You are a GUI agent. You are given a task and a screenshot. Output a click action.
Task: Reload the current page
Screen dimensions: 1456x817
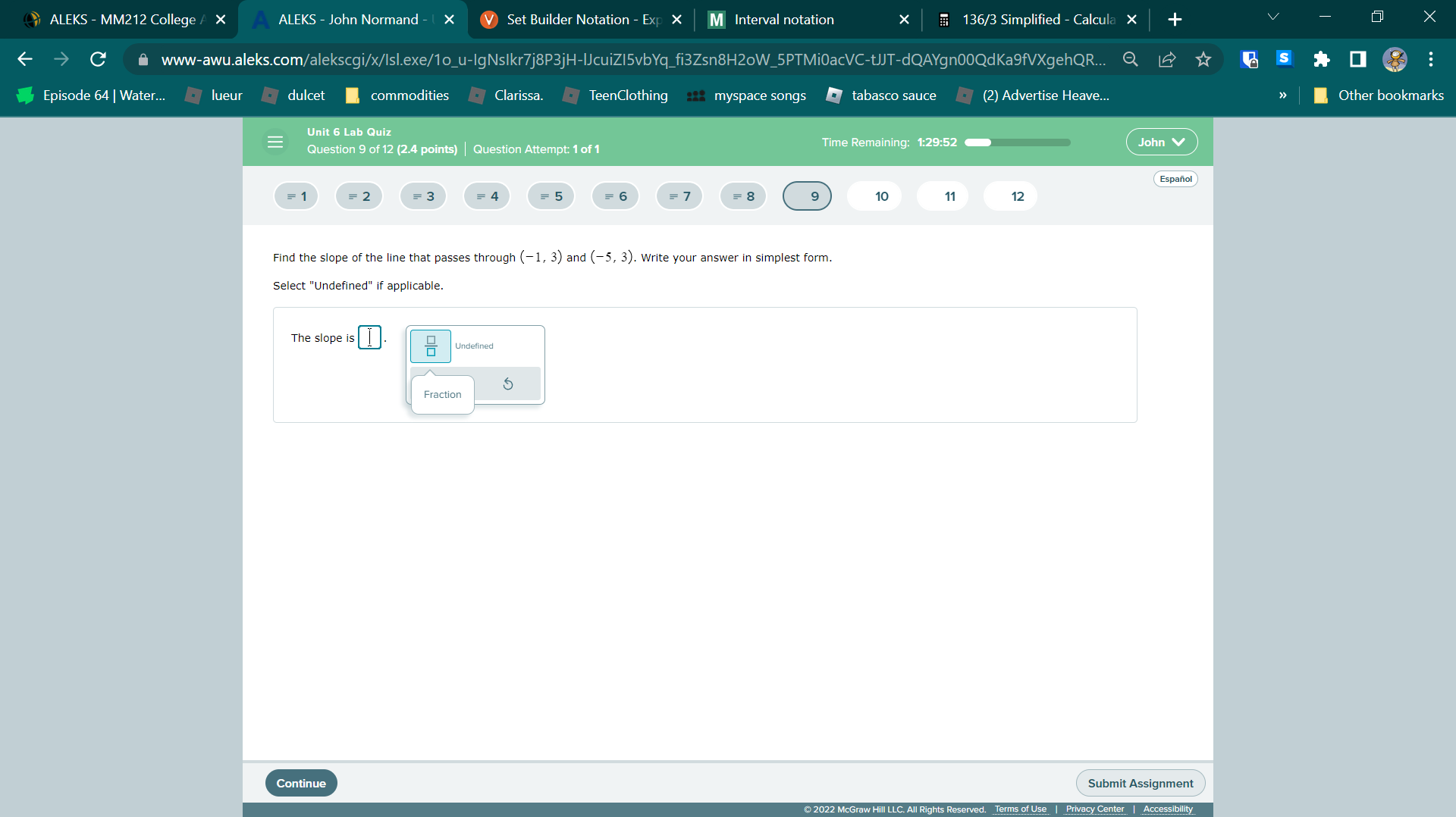(x=98, y=59)
